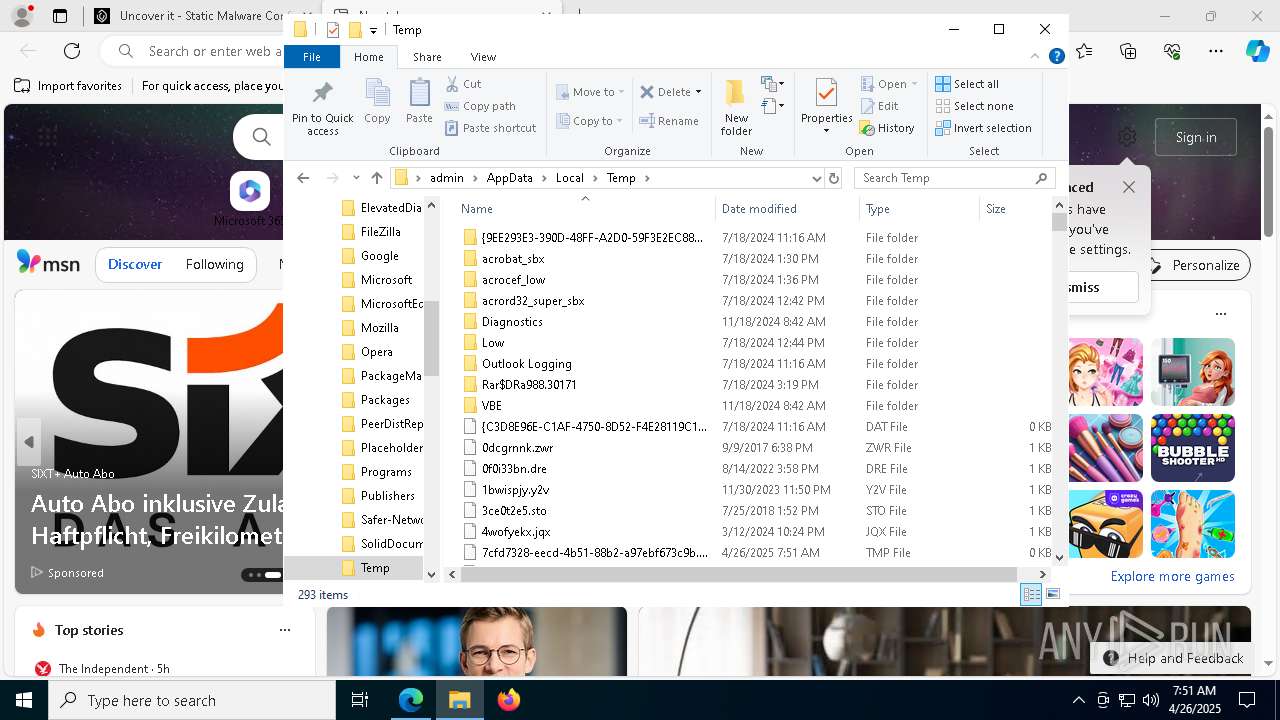Open File Explorer Help icon
The image size is (1280, 720).
click(1056, 57)
